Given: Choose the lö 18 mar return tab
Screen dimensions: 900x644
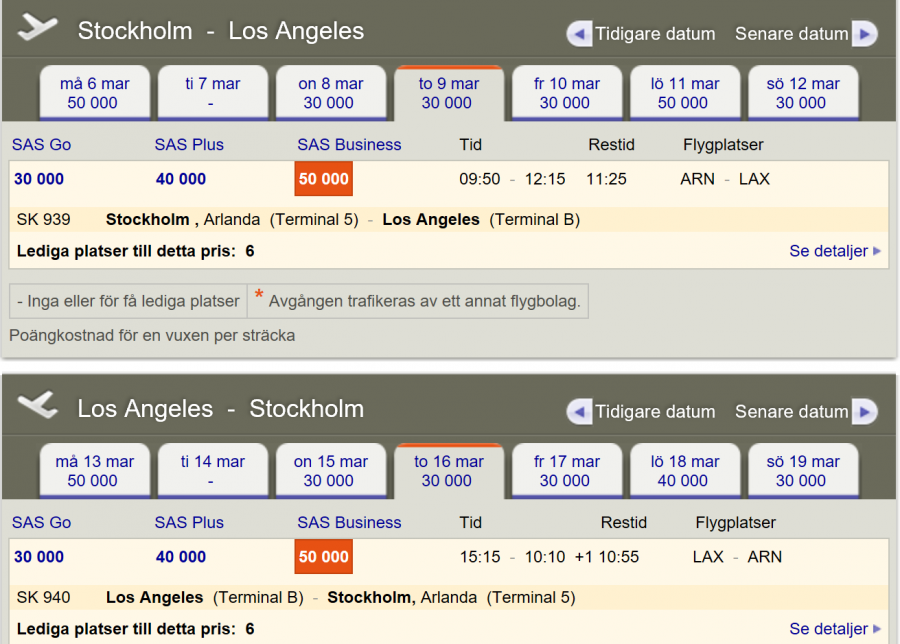Looking at the screenshot, I should pyautogui.click(x=683, y=471).
